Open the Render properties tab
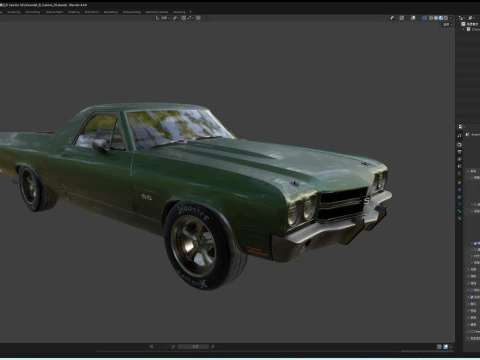This screenshot has width=480, height=360. click(x=459, y=145)
